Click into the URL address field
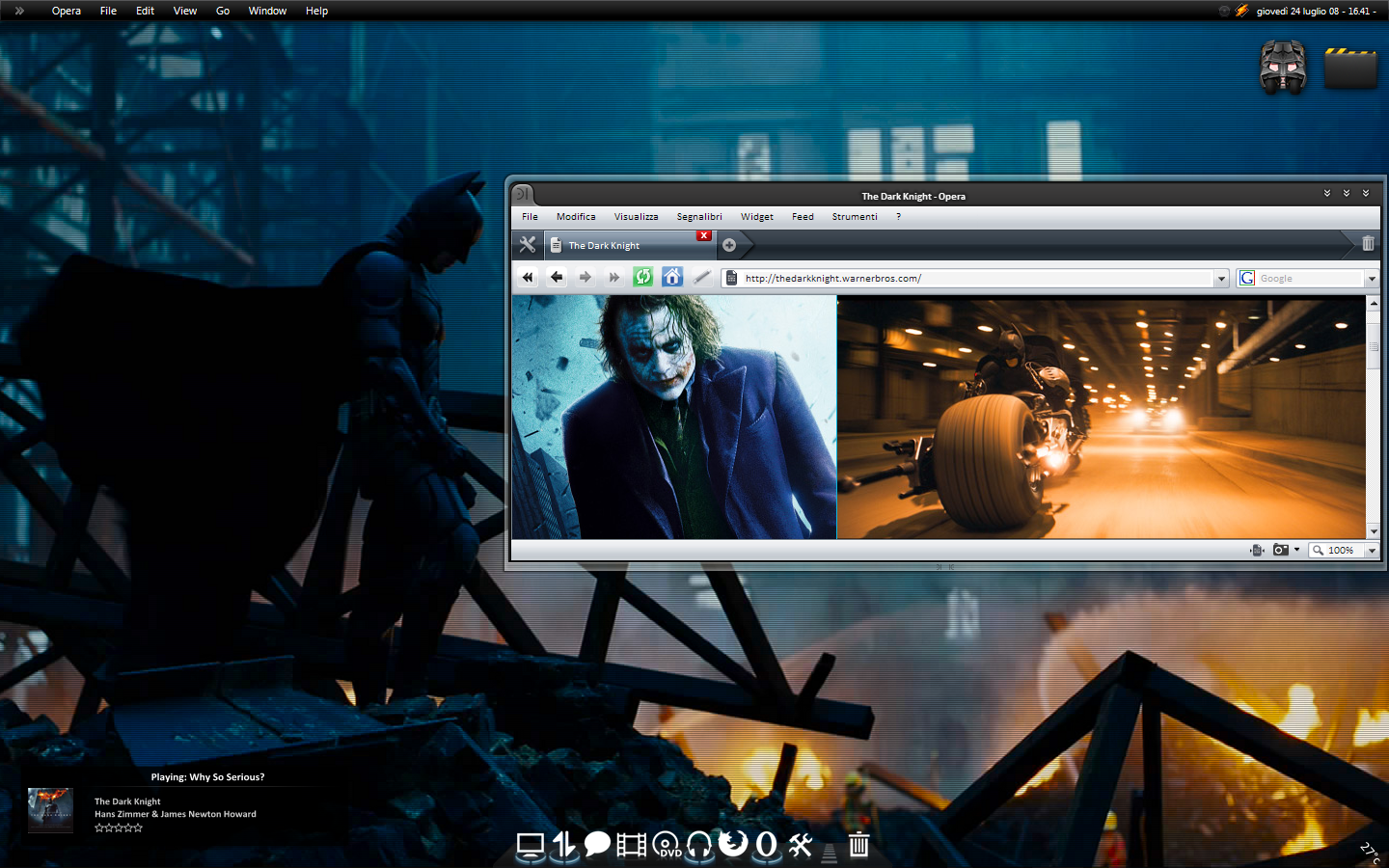 (976, 278)
